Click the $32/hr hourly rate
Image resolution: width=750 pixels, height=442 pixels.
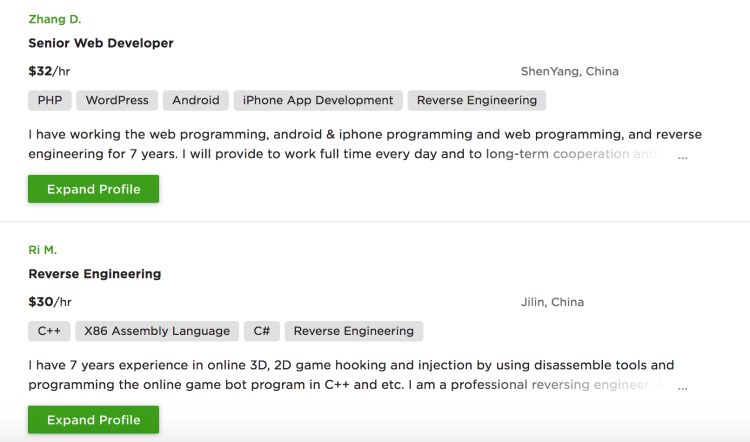tap(50, 71)
